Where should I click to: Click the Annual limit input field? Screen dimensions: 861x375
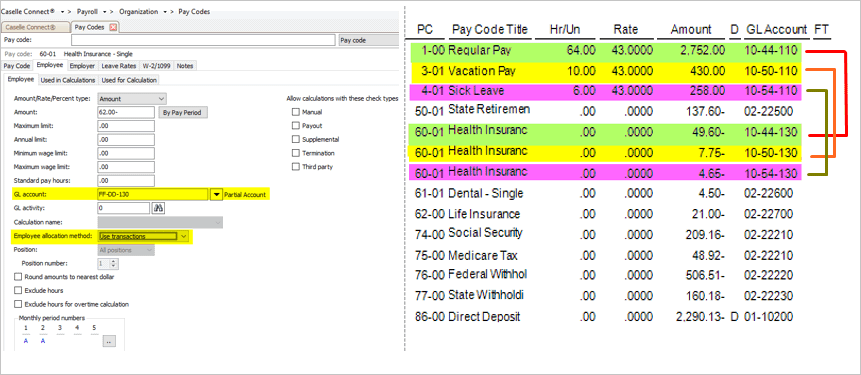point(126,139)
